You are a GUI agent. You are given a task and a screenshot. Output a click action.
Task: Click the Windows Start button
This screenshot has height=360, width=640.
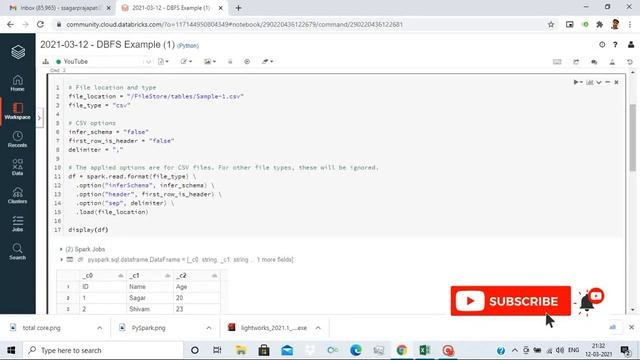(x=11, y=350)
